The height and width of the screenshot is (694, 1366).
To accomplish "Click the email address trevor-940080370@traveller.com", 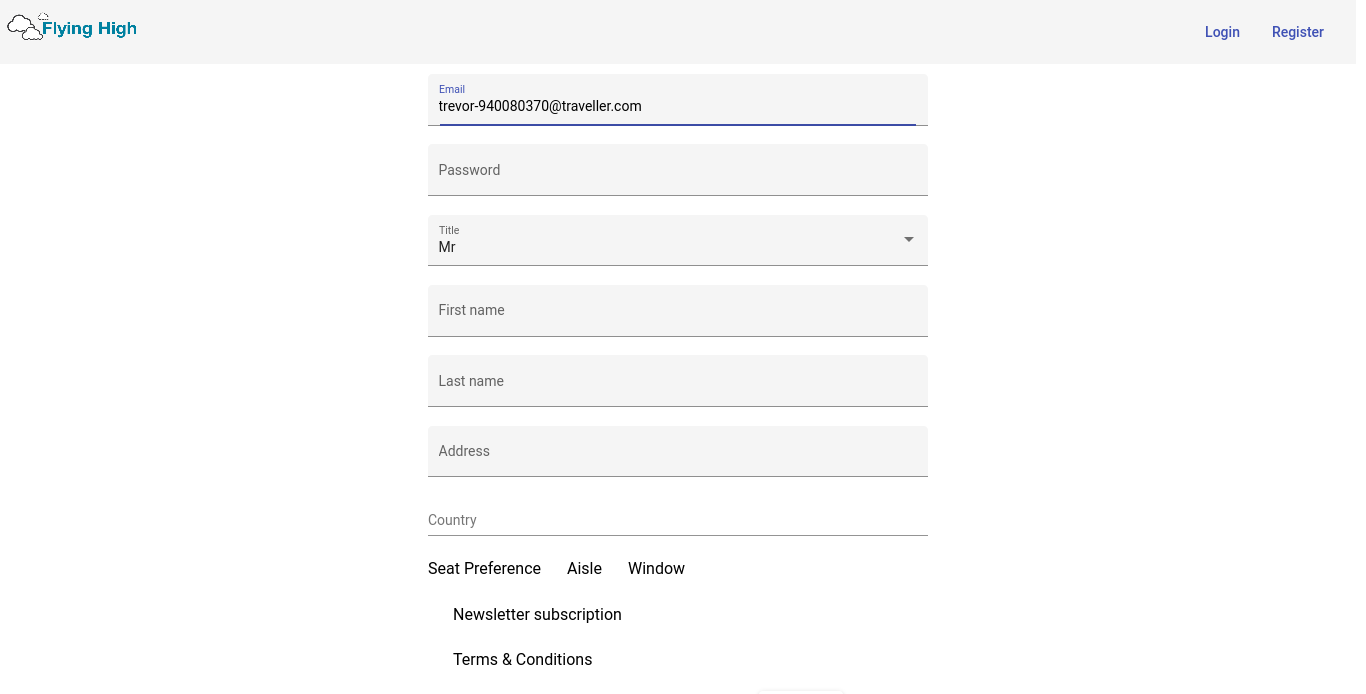I will [x=540, y=106].
